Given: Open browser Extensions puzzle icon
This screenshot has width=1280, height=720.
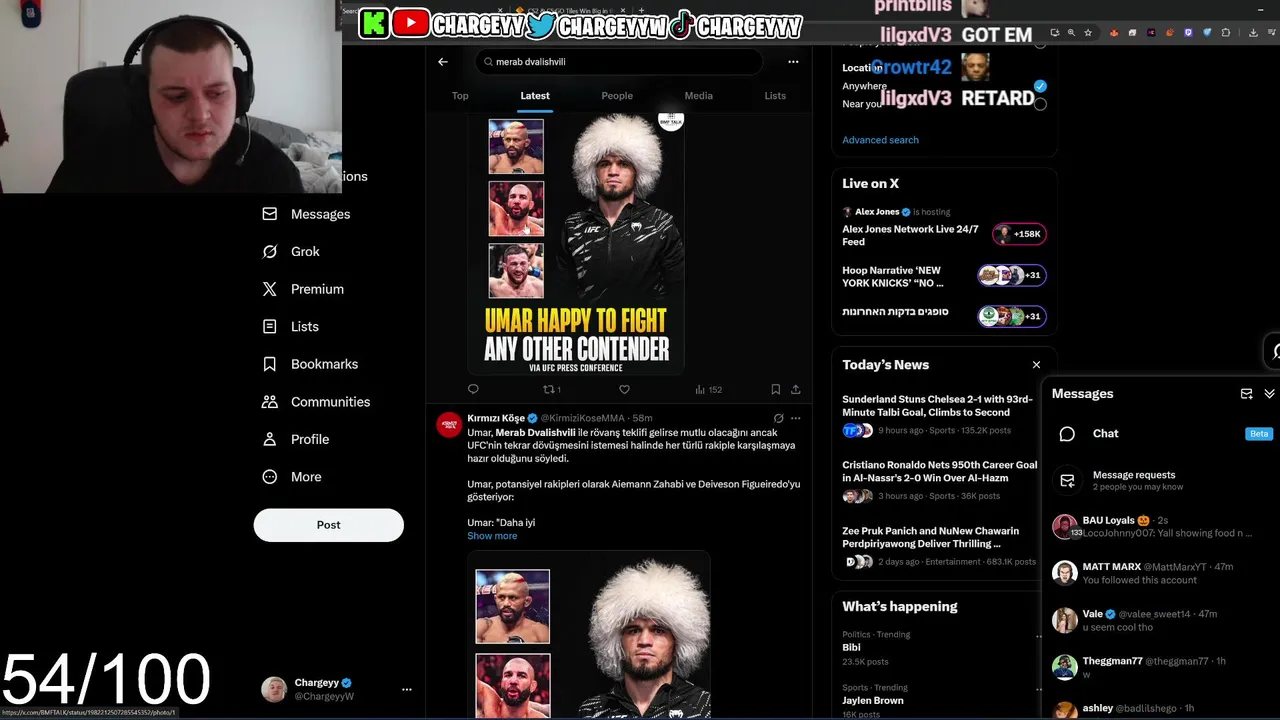Looking at the screenshot, I should [x=1226, y=33].
